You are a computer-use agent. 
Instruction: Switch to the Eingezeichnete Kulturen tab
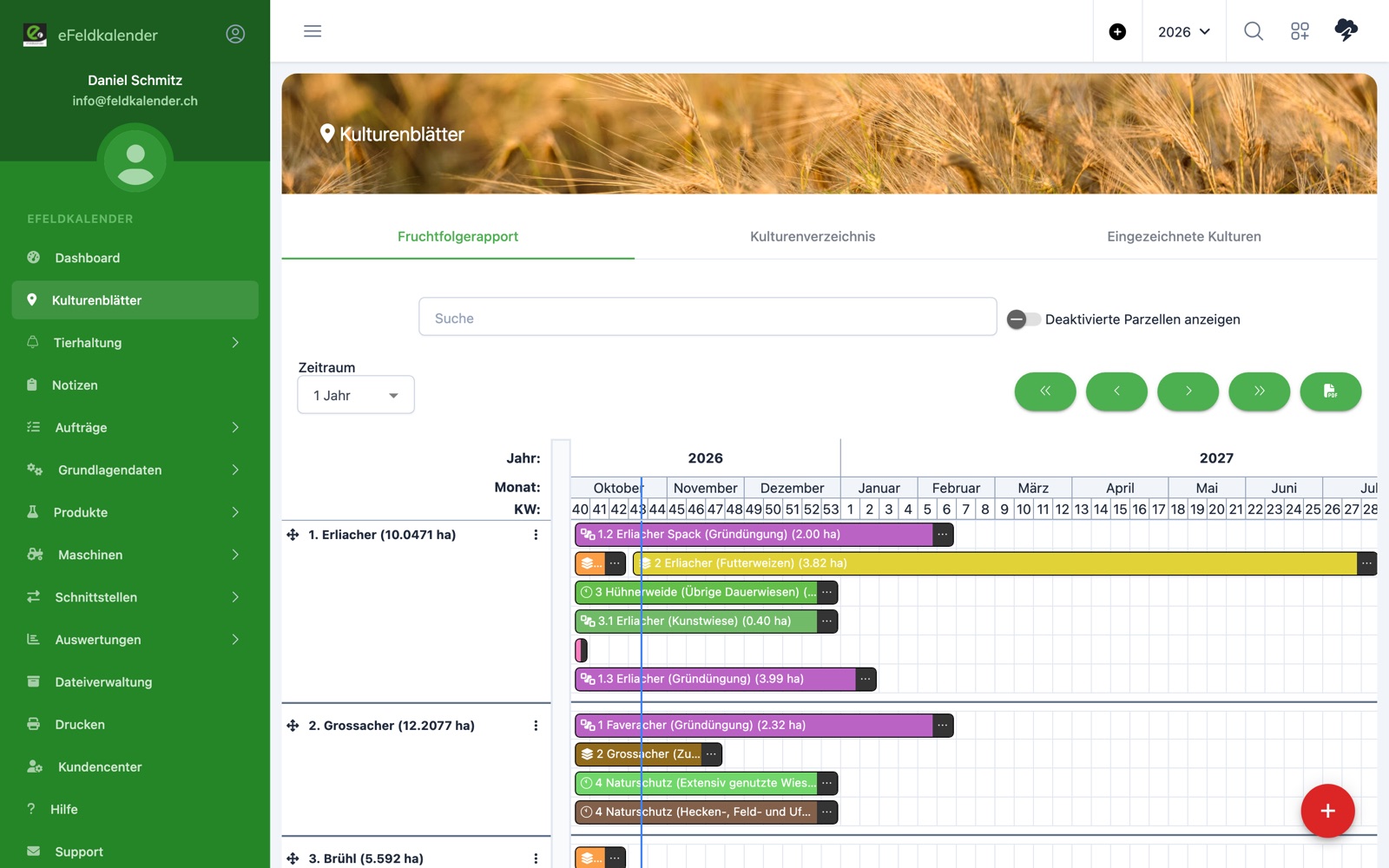[1183, 236]
